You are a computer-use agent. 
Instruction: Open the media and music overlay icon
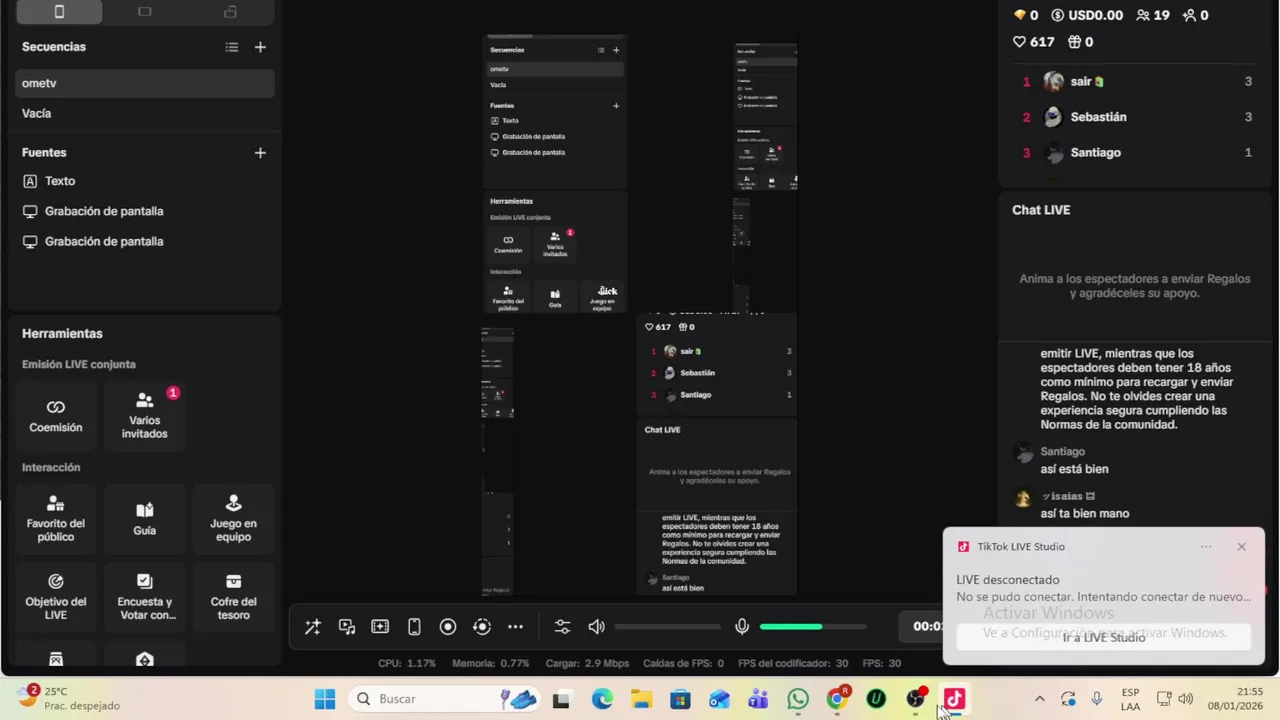(x=347, y=627)
